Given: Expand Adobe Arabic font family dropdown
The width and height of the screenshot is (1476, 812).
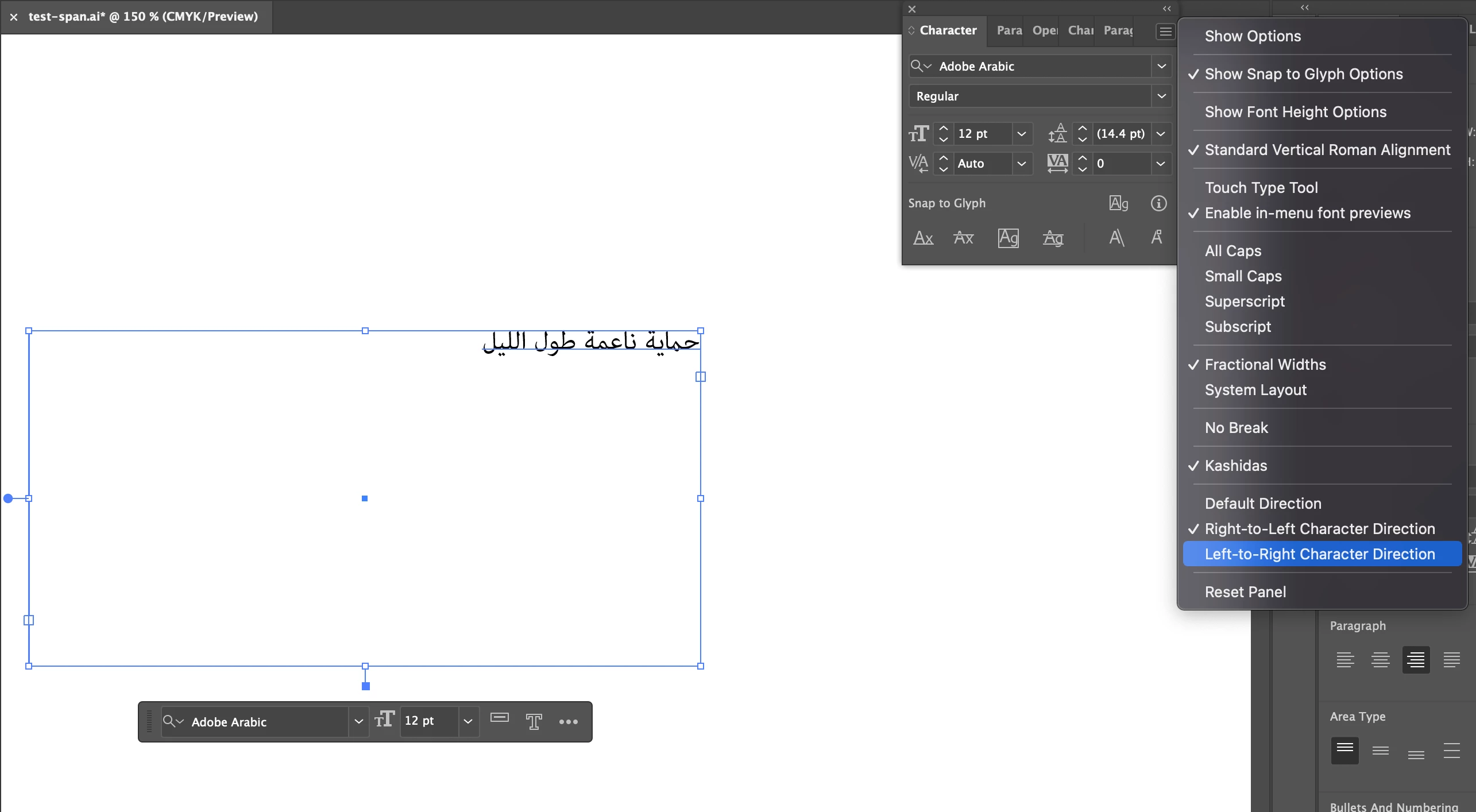Looking at the screenshot, I should (x=1161, y=66).
